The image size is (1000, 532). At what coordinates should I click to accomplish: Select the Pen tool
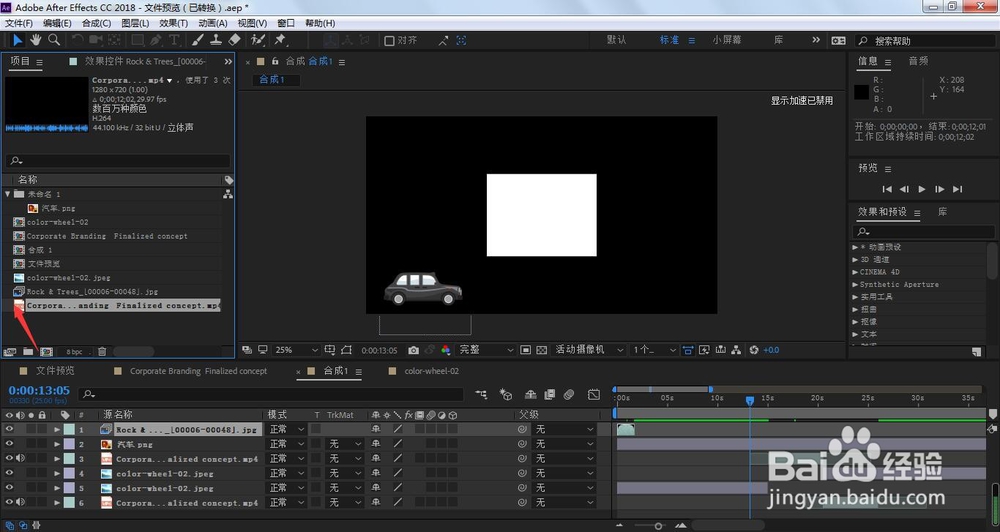click(156, 40)
